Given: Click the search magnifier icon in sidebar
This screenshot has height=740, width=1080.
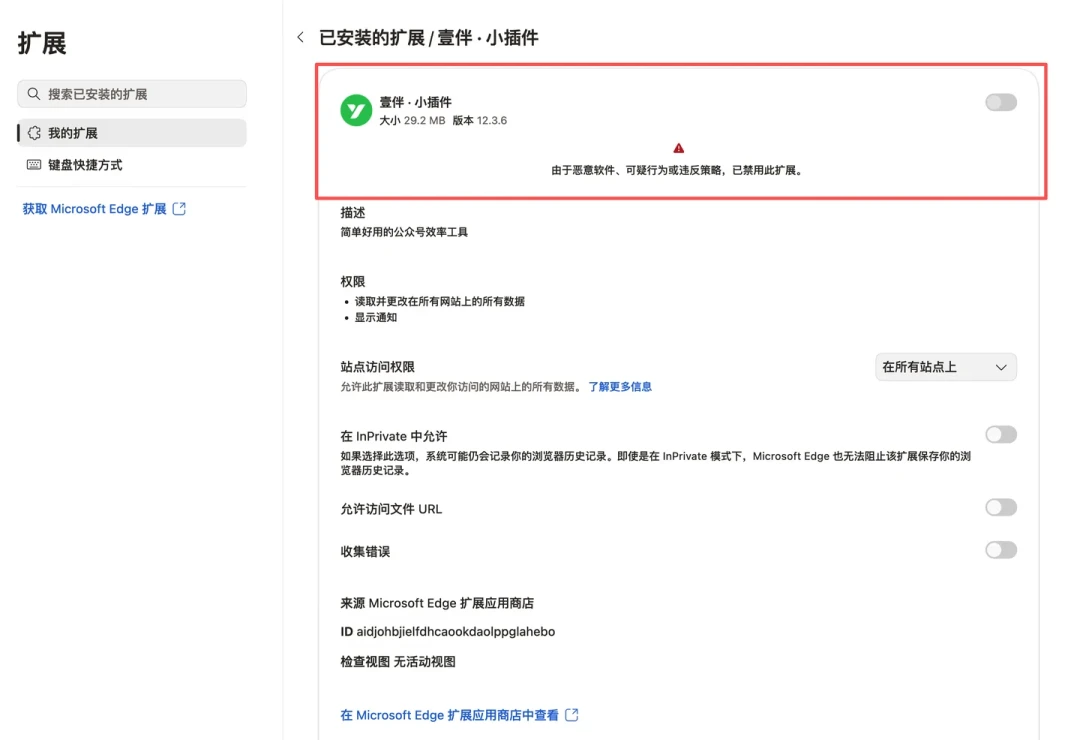Looking at the screenshot, I should click(34, 94).
